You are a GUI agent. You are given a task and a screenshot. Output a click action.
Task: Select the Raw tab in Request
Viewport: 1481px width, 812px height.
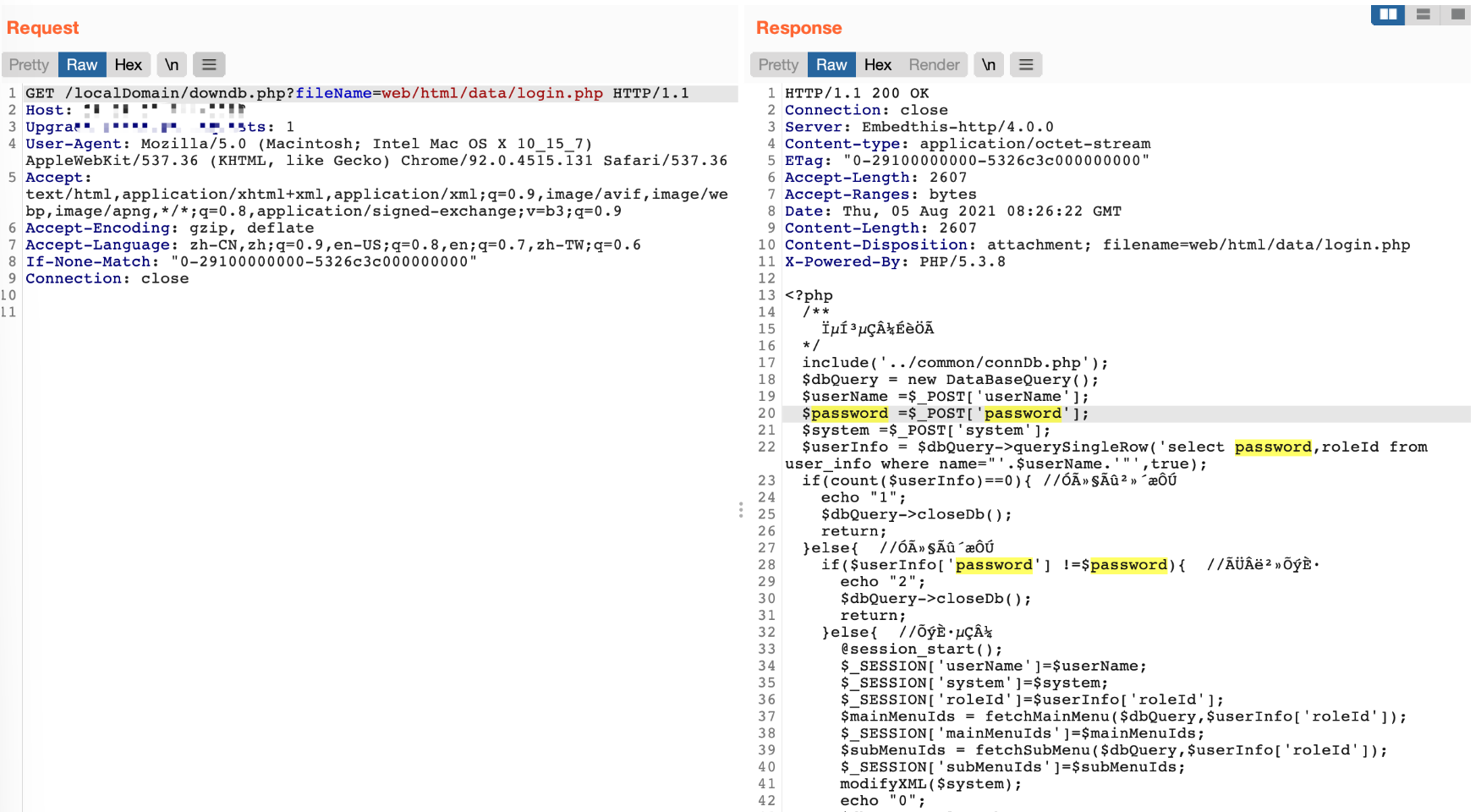coord(82,65)
